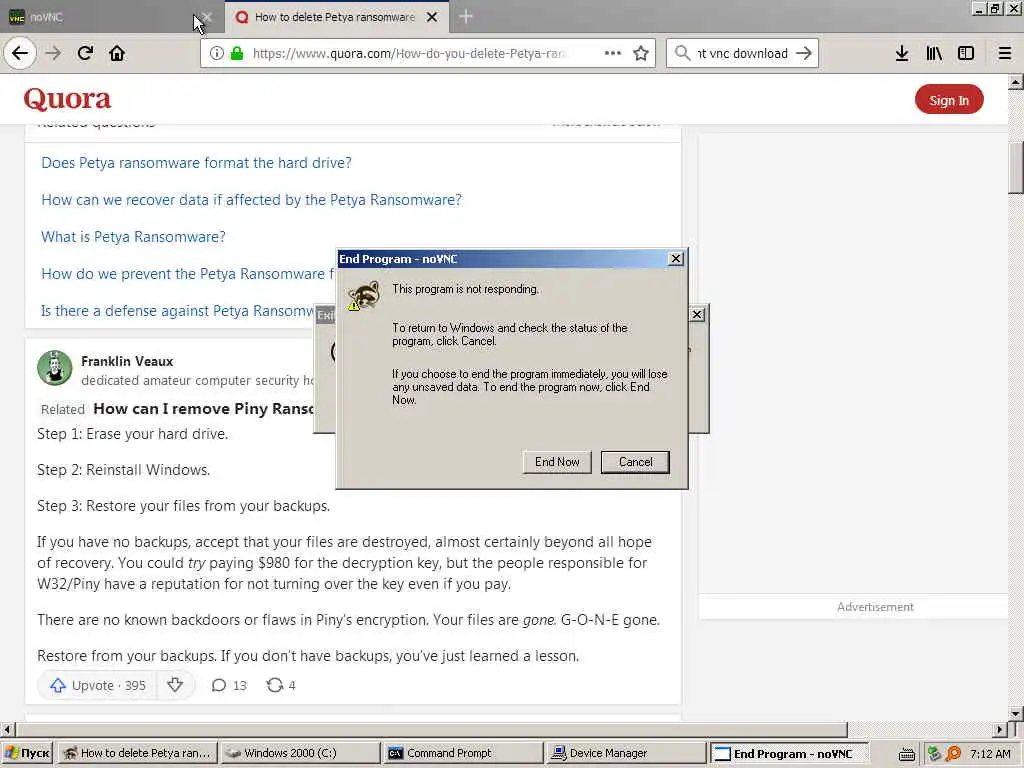Open 'Does Petya ransomware format the hard drive?'
Viewport: 1024px width, 768px height.
pos(196,163)
